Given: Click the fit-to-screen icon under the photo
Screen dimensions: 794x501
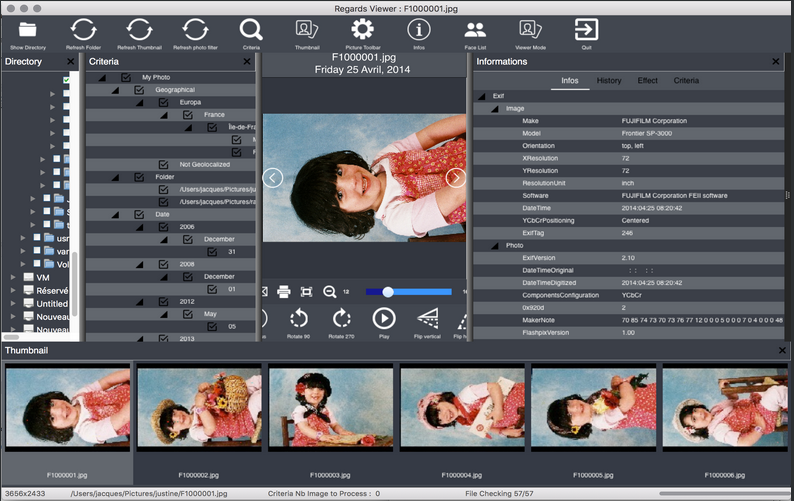Looking at the screenshot, I should click(306, 292).
